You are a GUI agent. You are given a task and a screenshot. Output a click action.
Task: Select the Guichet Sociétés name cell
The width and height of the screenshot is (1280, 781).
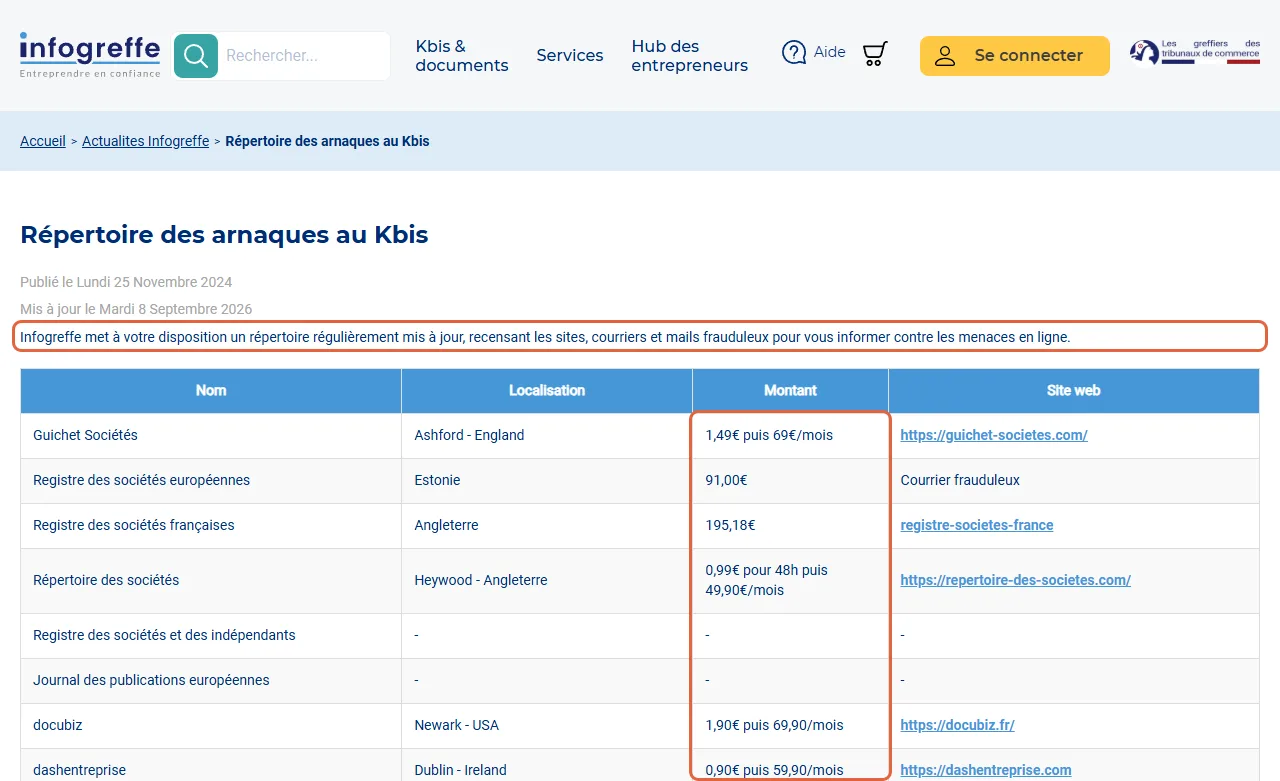click(x=211, y=436)
